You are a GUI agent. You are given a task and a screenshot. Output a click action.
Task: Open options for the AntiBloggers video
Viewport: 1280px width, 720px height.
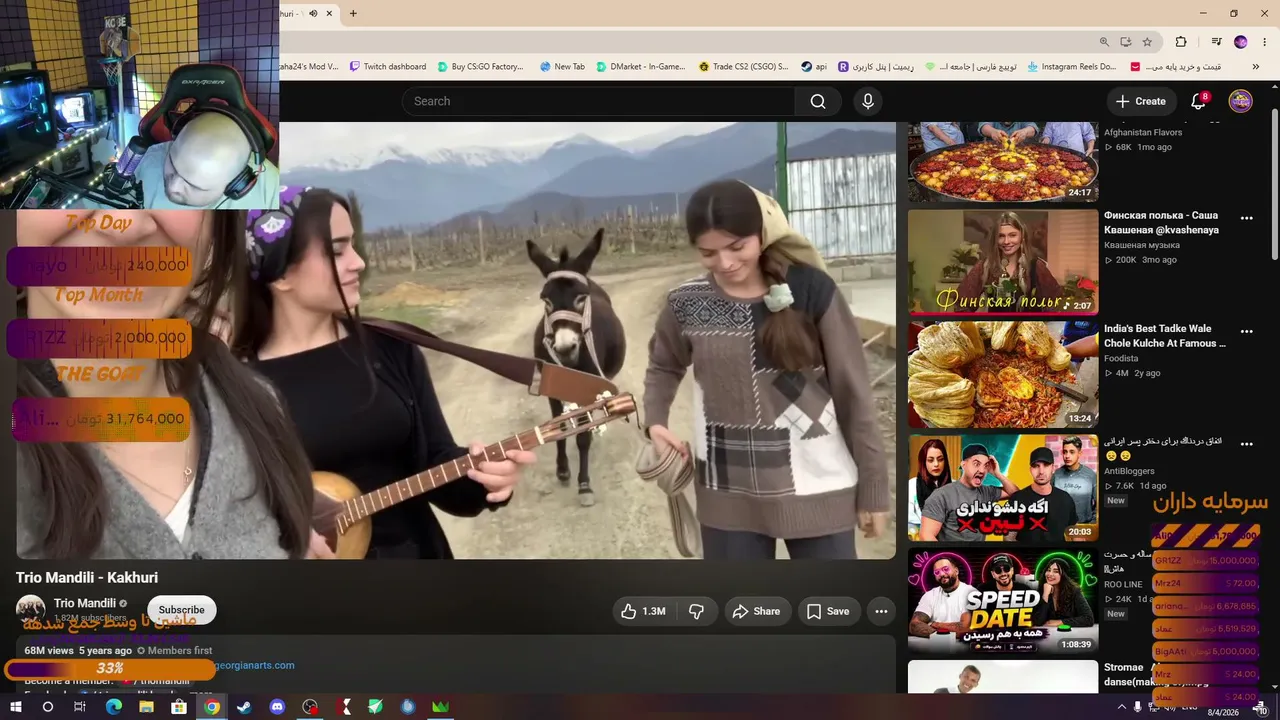1246,444
